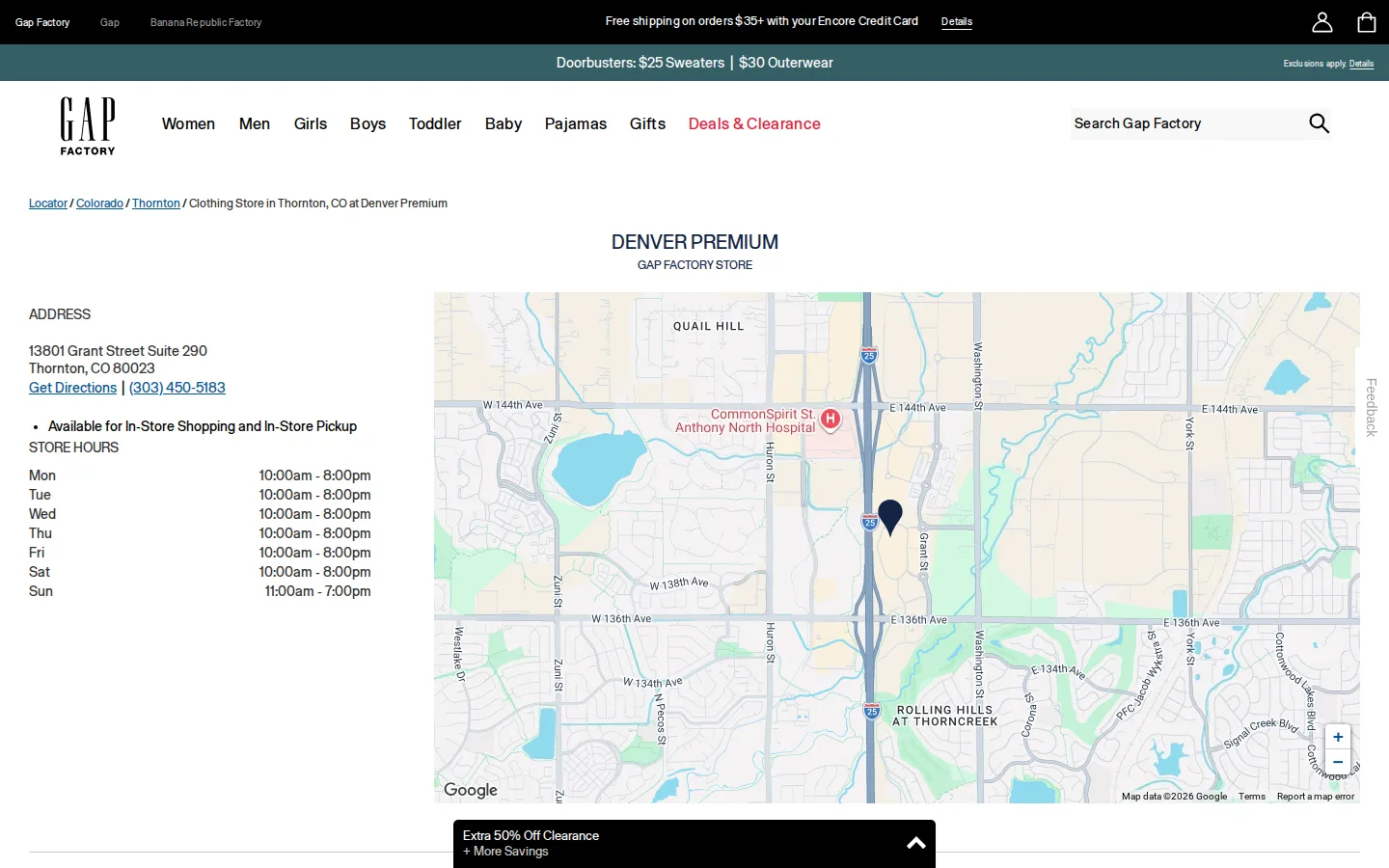Open the account profile icon

coord(1322,22)
